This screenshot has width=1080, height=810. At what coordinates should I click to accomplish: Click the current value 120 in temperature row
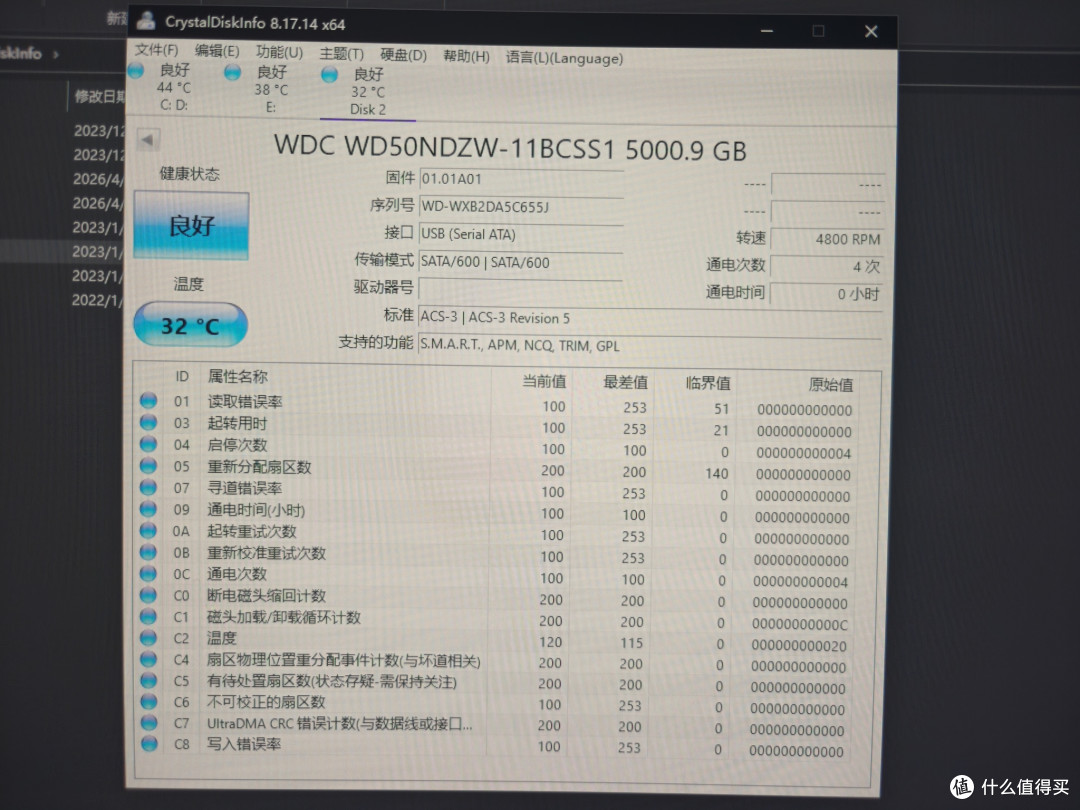pyautogui.click(x=550, y=643)
